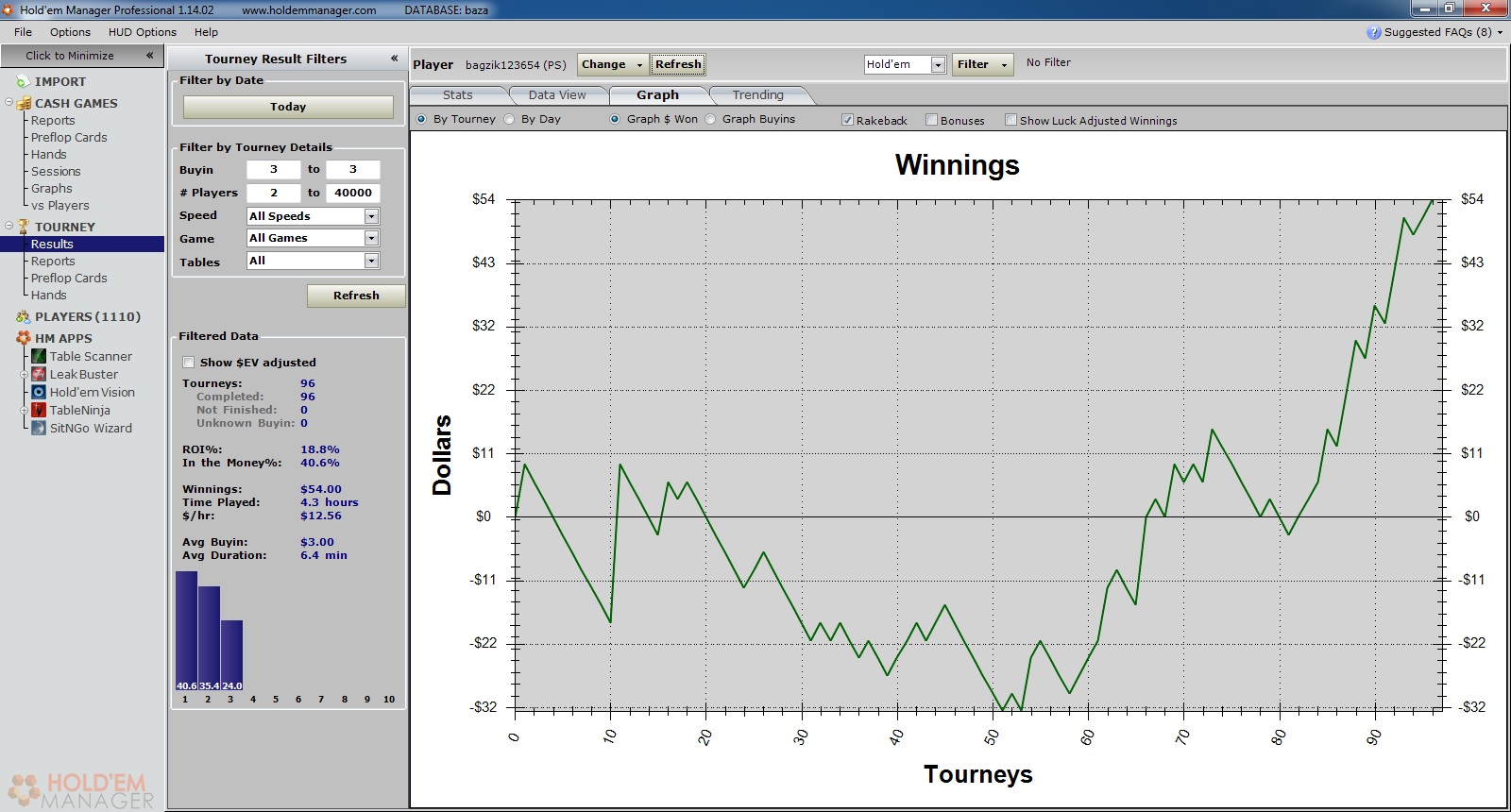This screenshot has width=1511, height=812.
Task: Click the LeakBuster app icon
Action: tap(39, 374)
